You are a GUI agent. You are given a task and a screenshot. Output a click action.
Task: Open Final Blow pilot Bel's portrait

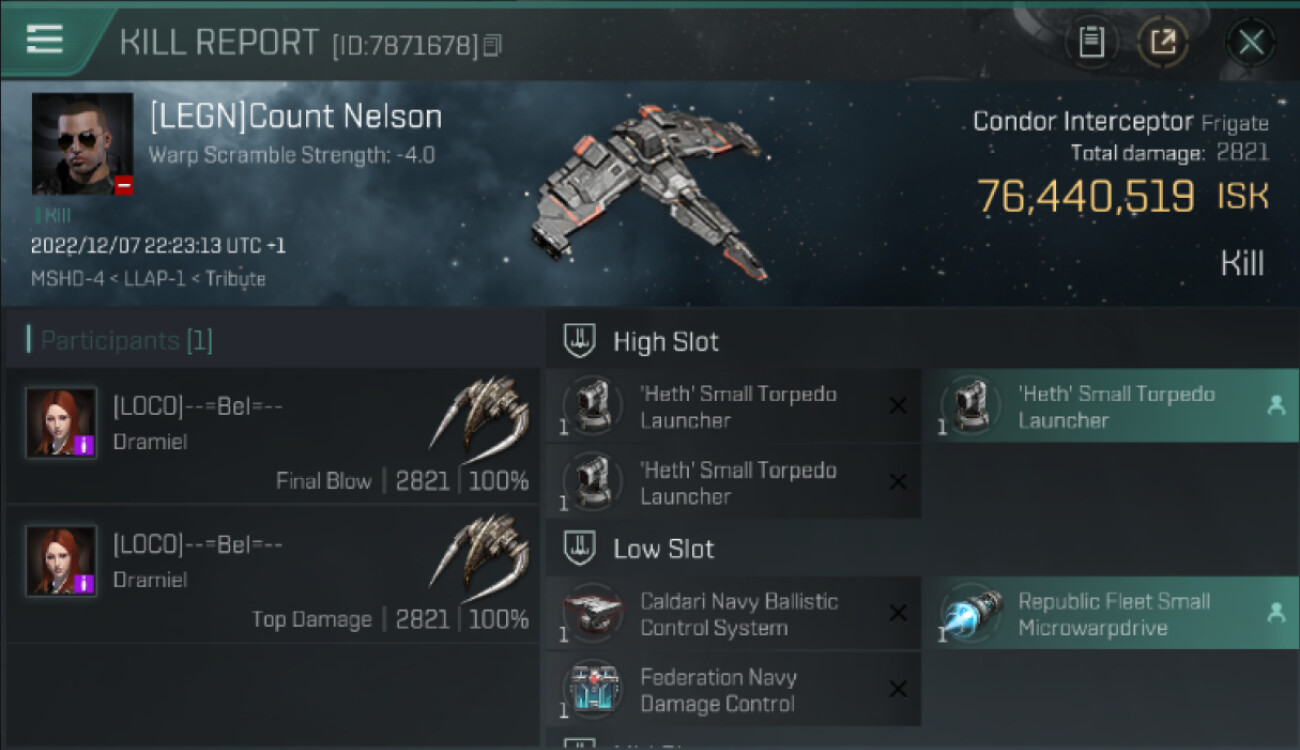(61, 423)
